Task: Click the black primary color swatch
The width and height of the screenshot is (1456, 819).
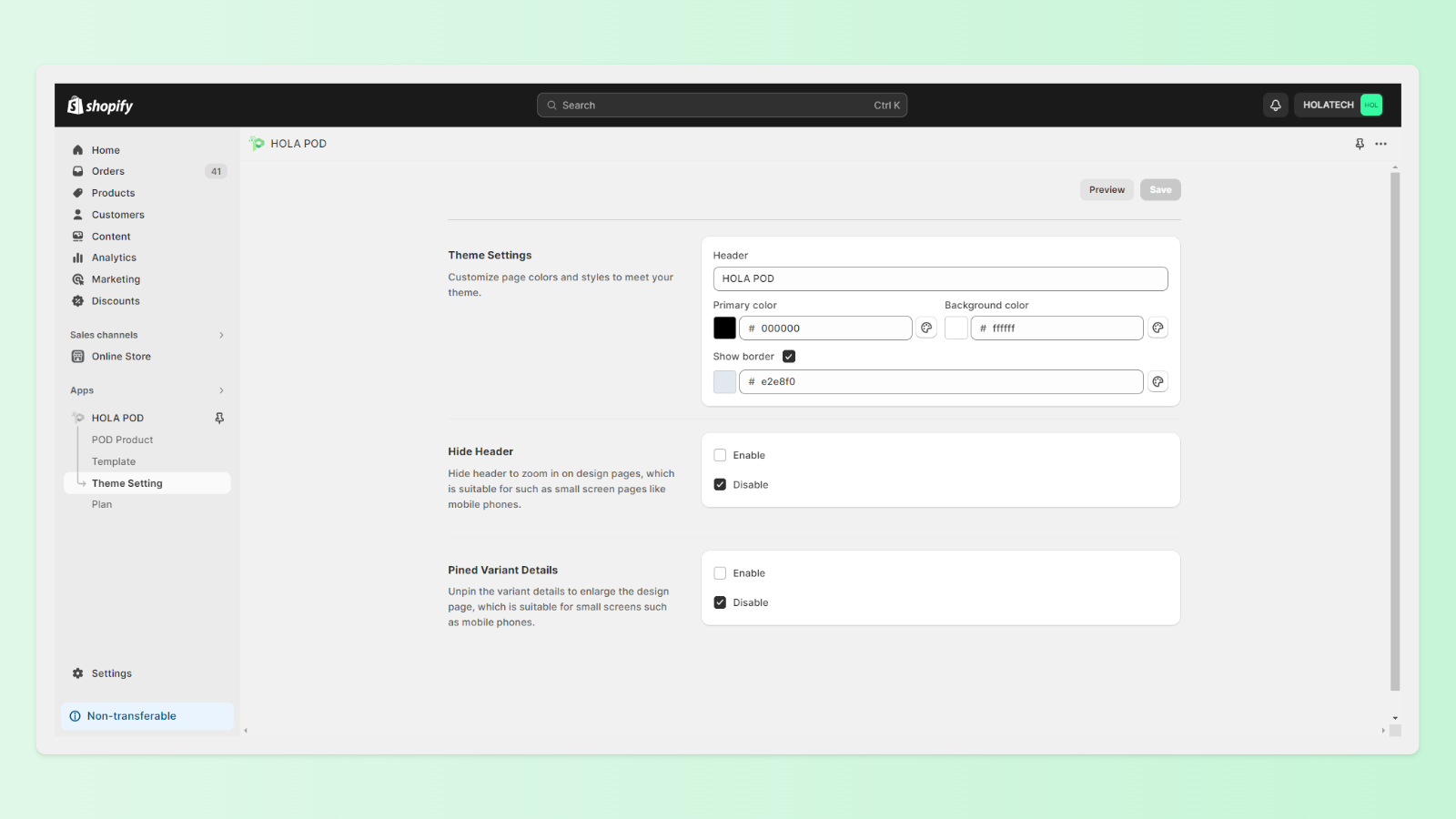Action: (x=724, y=328)
